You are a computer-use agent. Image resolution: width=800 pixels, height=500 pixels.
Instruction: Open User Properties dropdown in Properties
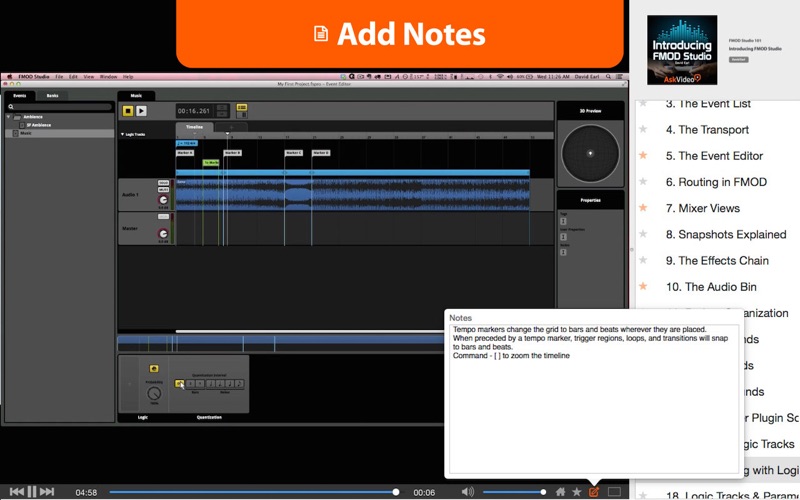point(563,237)
